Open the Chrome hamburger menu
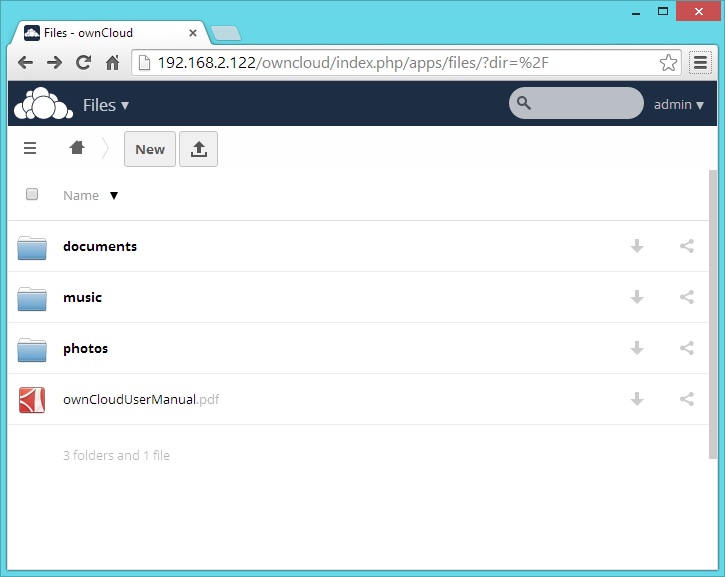The height and width of the screenshot is (577, 725). pos(700,62)
